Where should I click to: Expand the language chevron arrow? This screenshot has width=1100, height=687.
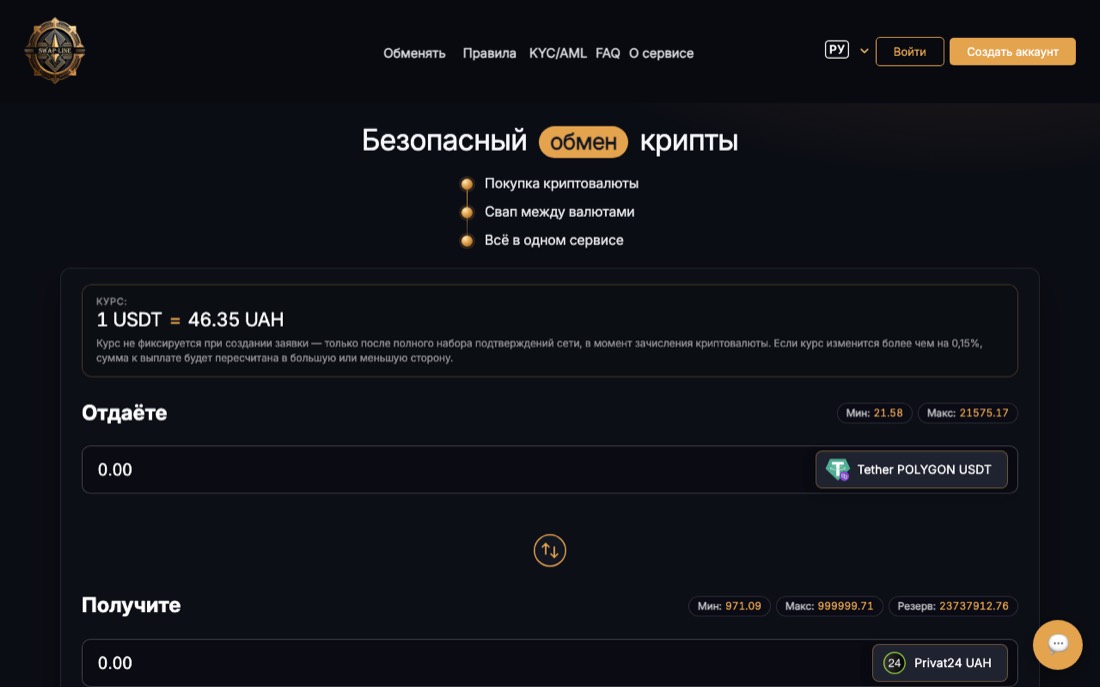click(864, 51)
